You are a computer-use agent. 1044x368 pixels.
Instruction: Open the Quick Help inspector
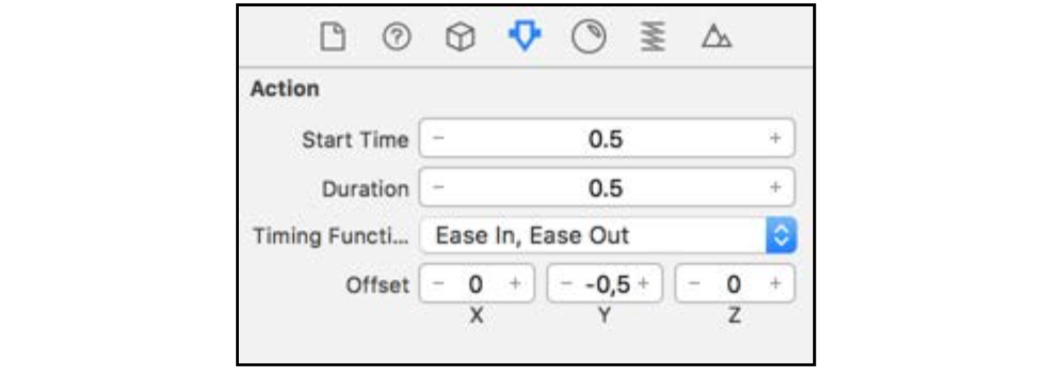pos(396,37)
